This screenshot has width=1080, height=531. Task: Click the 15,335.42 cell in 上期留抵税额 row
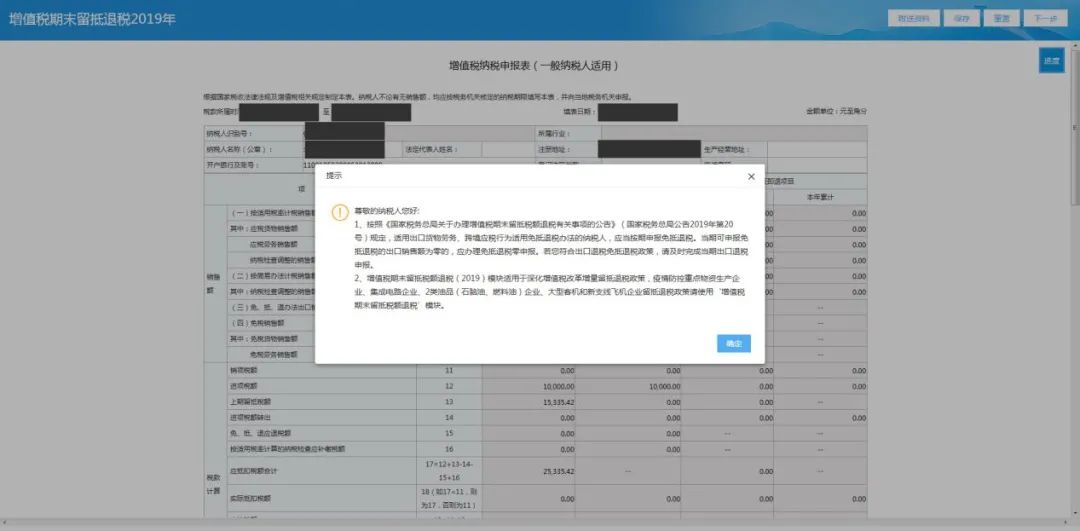pos(528,401)
